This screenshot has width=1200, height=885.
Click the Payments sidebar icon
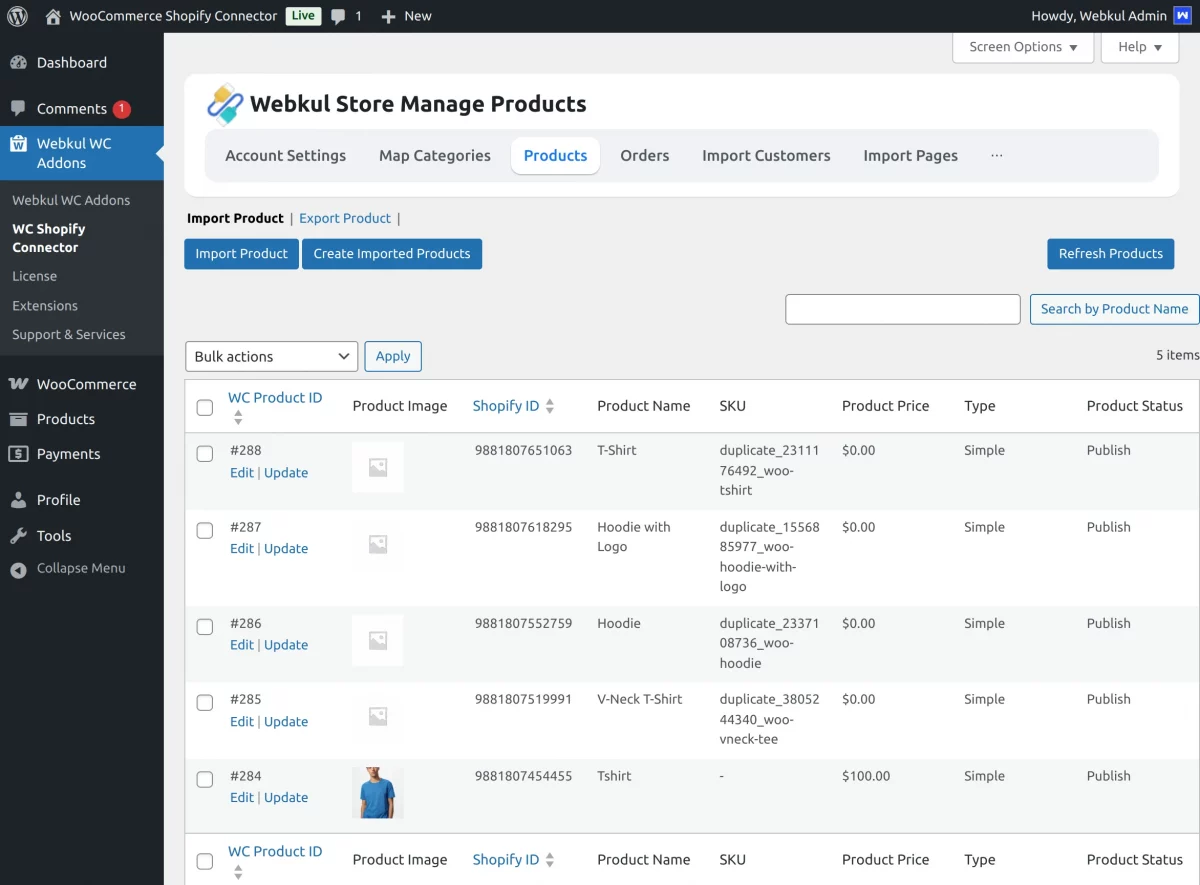pyautogui.click(x=20, y=454)
